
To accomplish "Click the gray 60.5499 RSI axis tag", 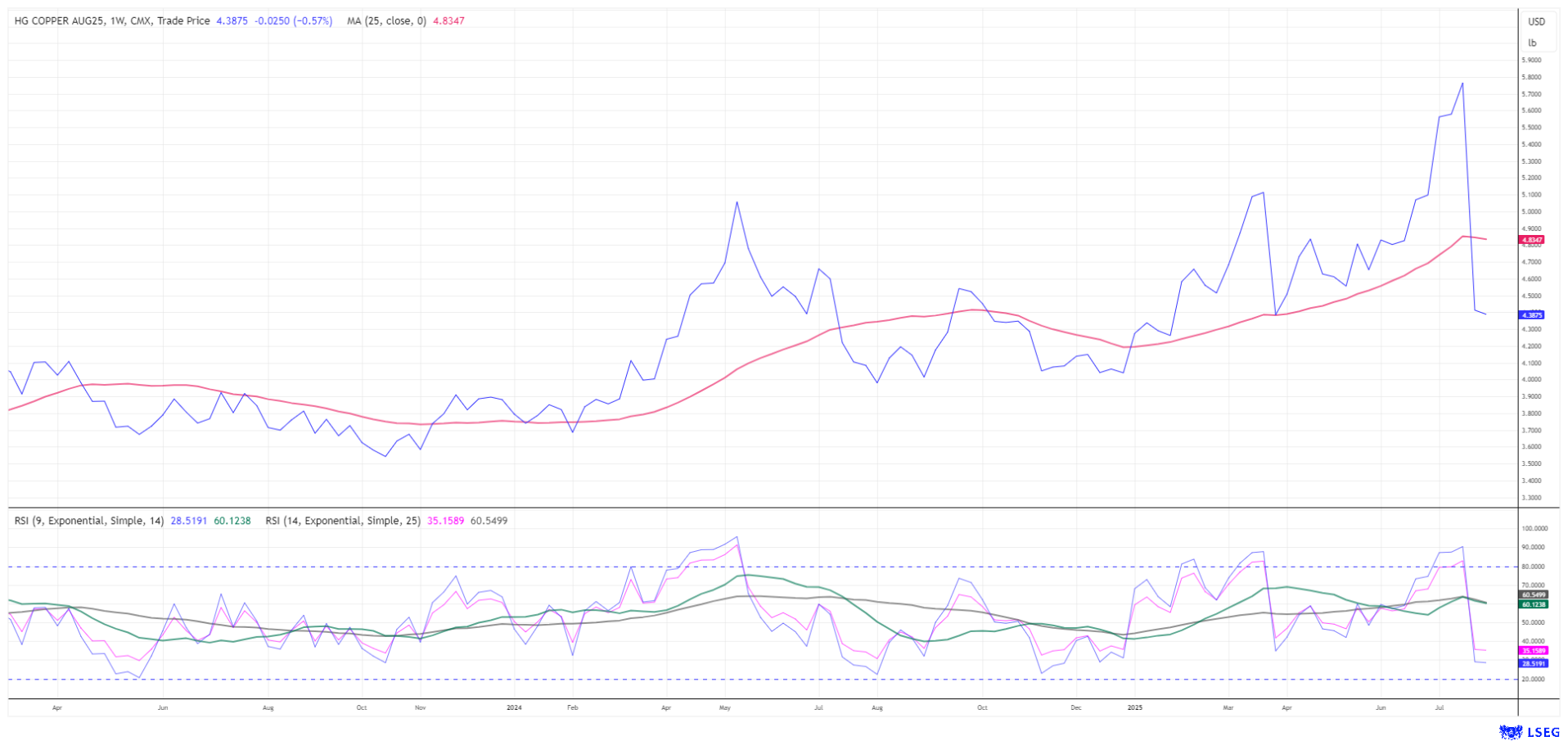I will (x=1533, y=594).
